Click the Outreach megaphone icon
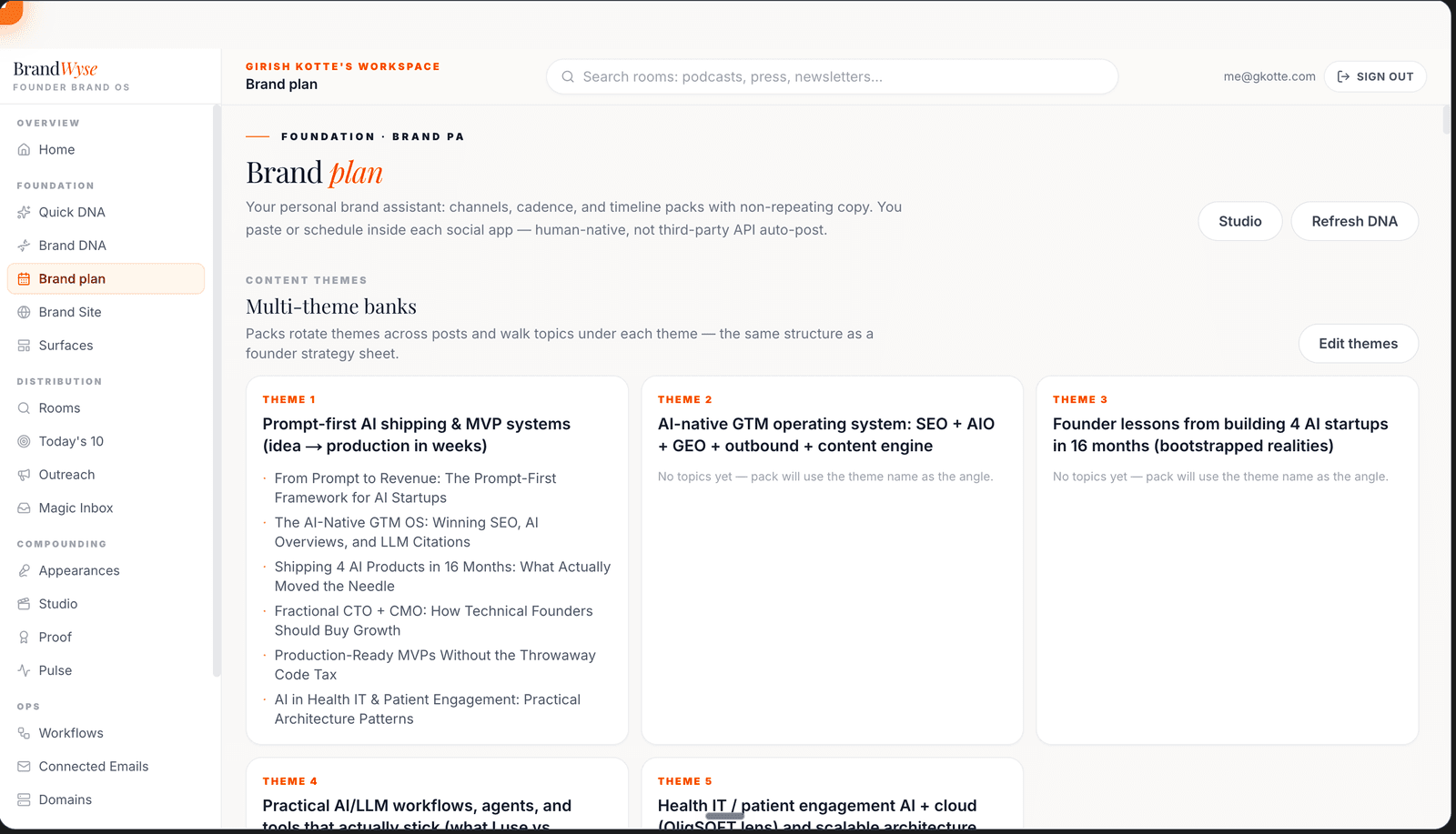1456x834 pixels. click(25, 475)
